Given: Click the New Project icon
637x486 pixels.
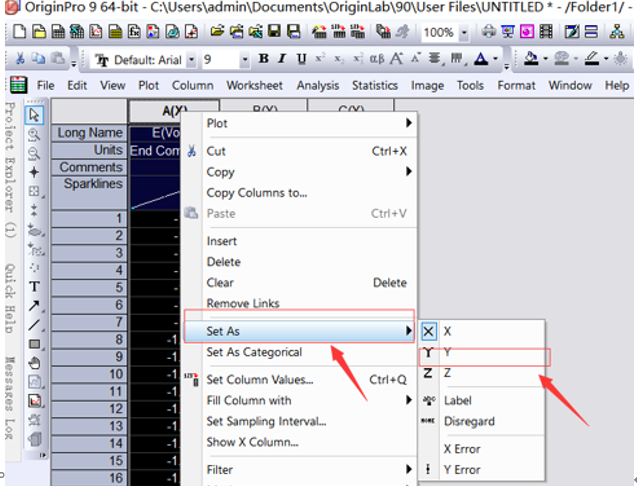Looking at the screenshot, I should (20, 31).
